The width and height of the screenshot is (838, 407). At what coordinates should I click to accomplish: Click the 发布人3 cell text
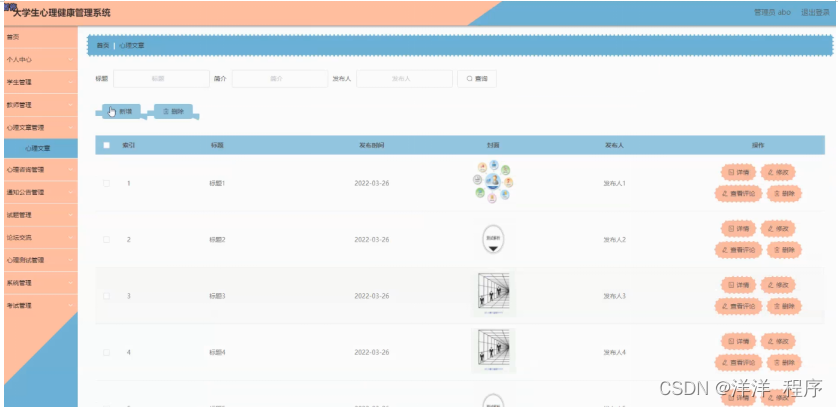point(615,296)
